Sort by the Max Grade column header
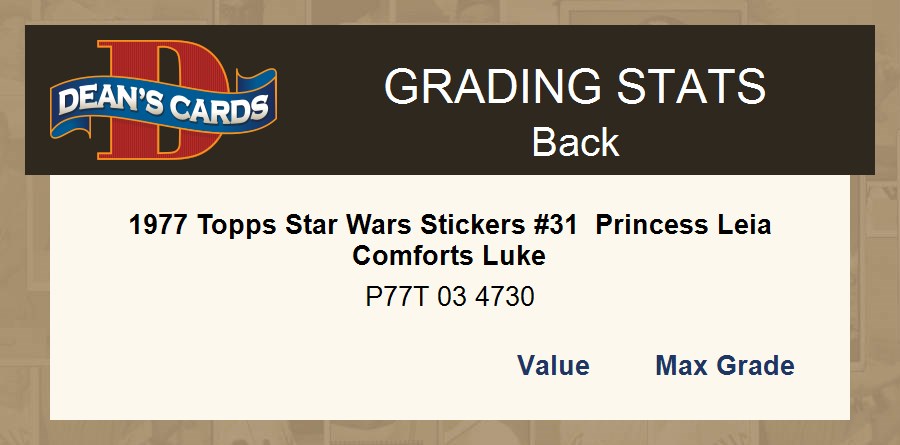900x445 pixels. click(x=724, y=366)
